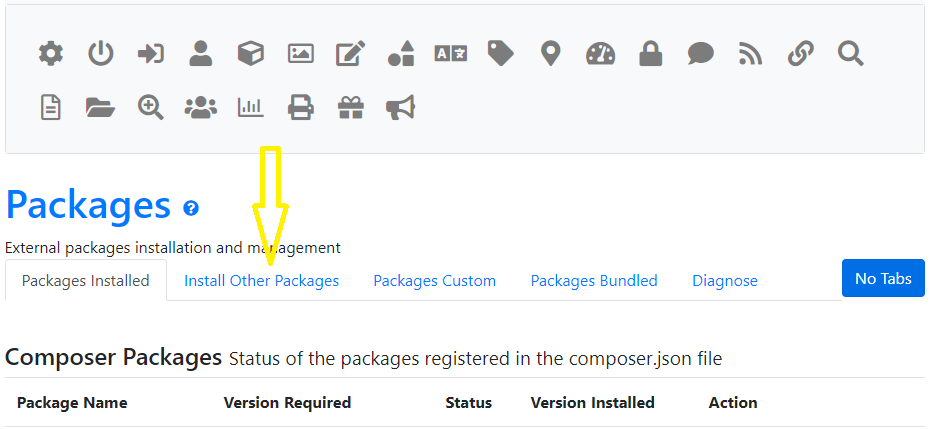931x429 pixels.
Task: Click the help question mark beside Packages
Action: click(191, 208)
